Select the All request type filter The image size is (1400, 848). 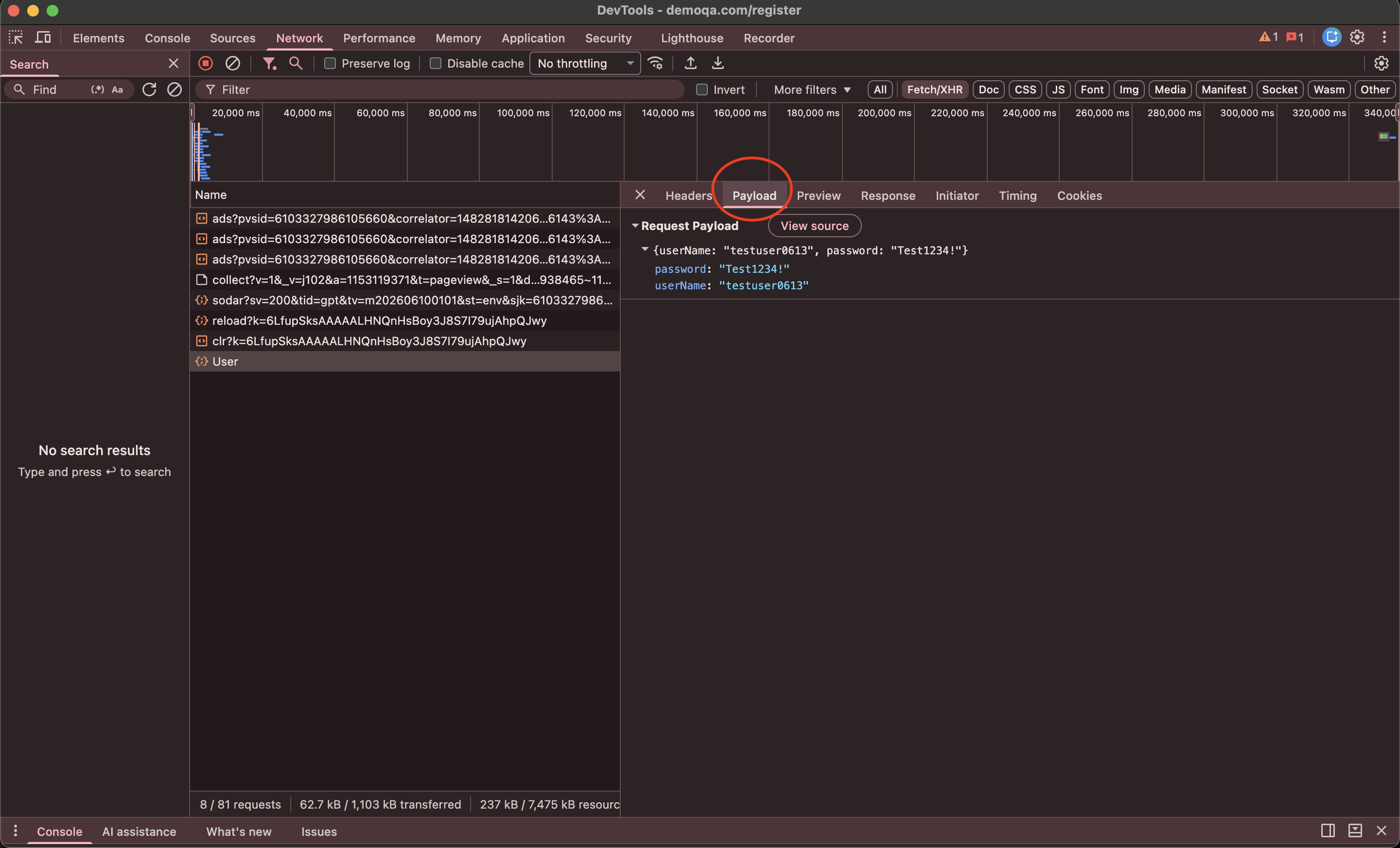coord(879,89)
